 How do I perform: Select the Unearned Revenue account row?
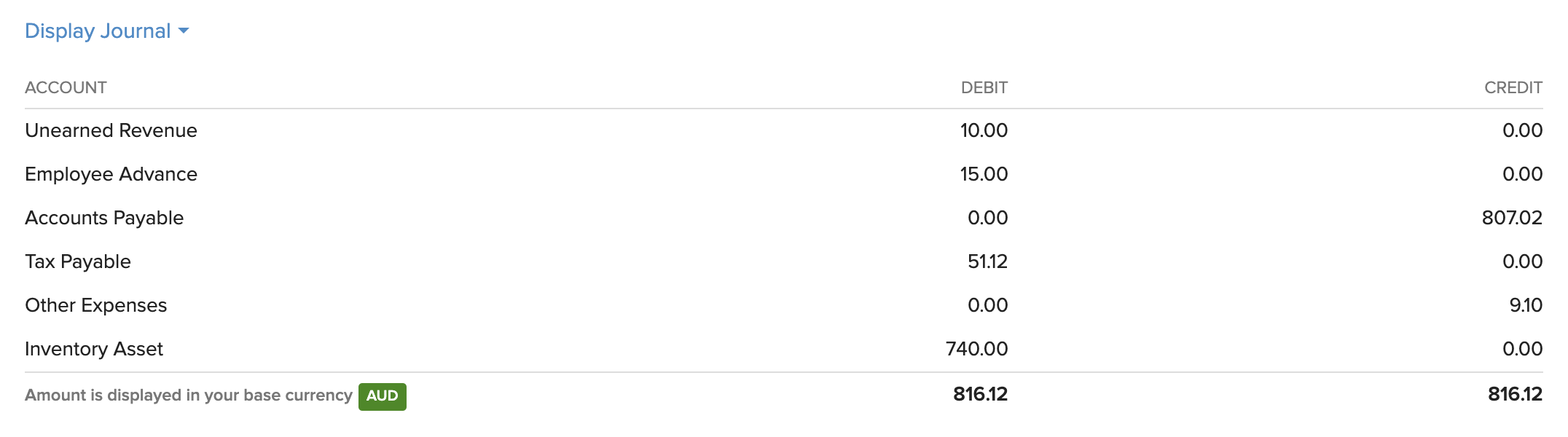tap(111, 131)
